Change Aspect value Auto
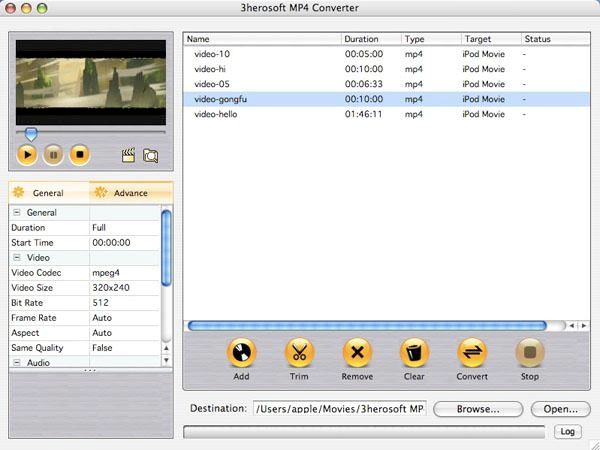Image resolution: width=600 pixels, height=450 pixels. click(x=125, y=333)
